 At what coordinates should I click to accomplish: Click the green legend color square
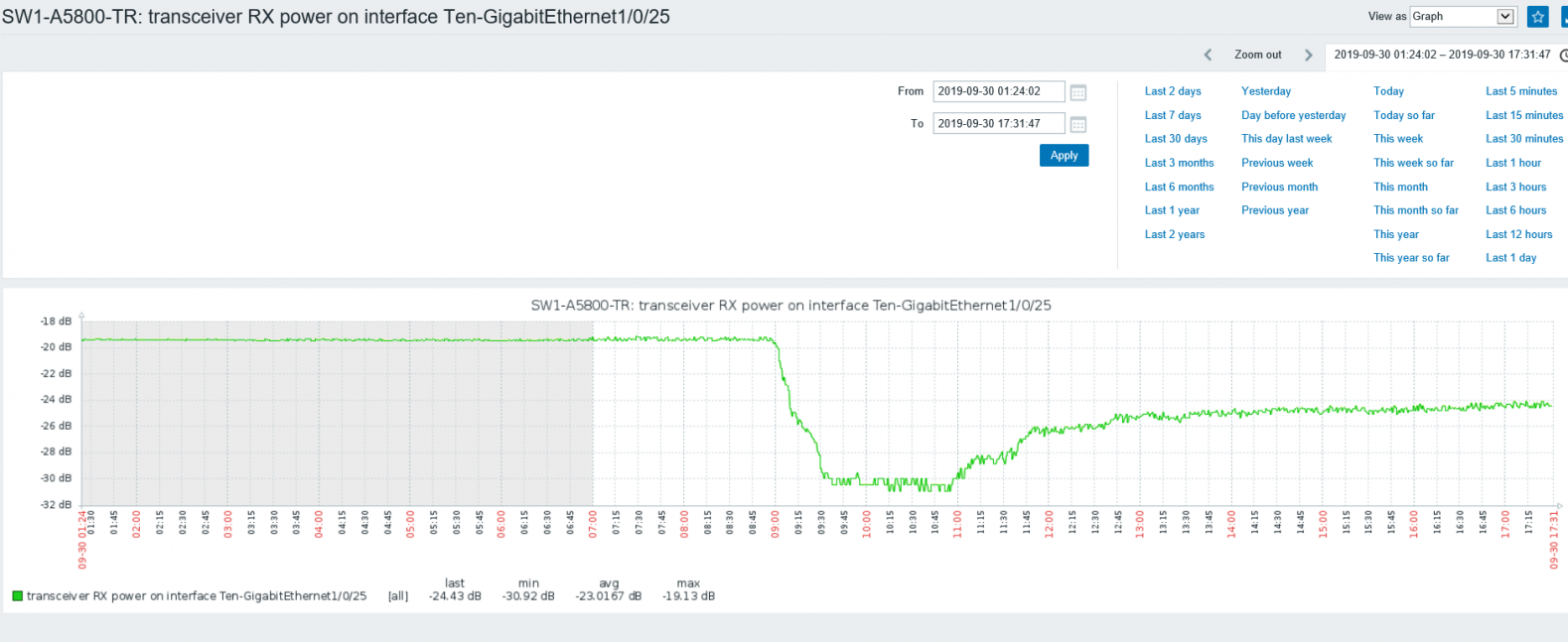point(17,596)
